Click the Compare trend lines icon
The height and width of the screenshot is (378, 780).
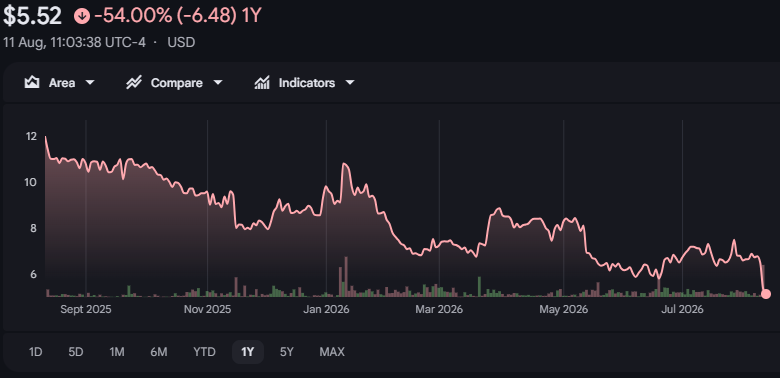[x=134, y=83]
